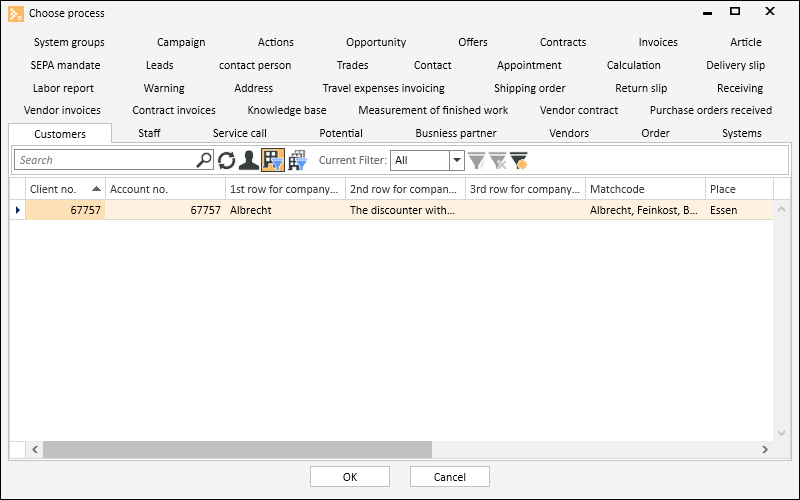Click the vertical scrollbar up arrow
Image resolution: width=800 pixels, height=500 pixels.
(781, 209)
